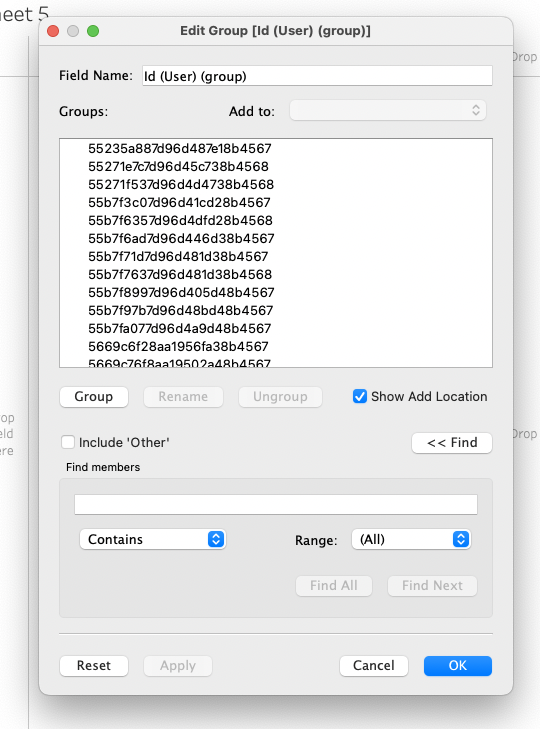Select member 5669c6f28aa1956fa38b4567
Screen dimensions: 540x729
(x=178, y=346)
